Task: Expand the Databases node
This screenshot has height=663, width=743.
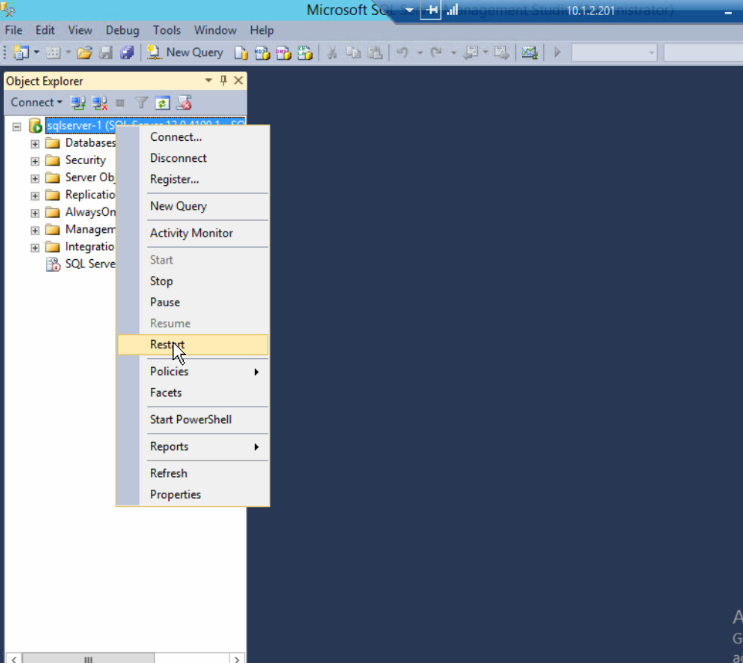Action: click(x=35, y=144)
